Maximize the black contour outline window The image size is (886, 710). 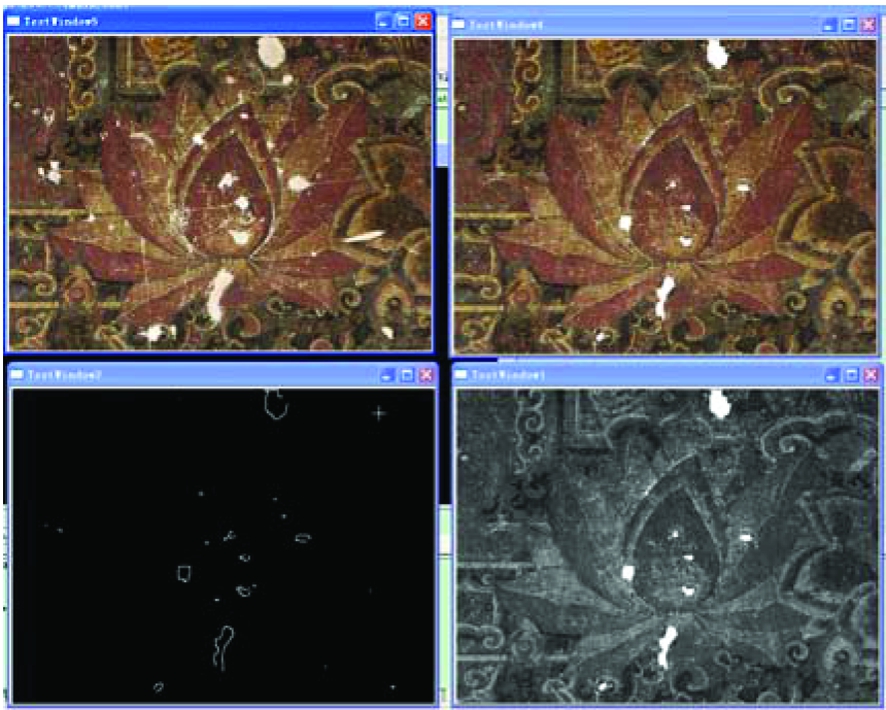click(x=406, y=374)
